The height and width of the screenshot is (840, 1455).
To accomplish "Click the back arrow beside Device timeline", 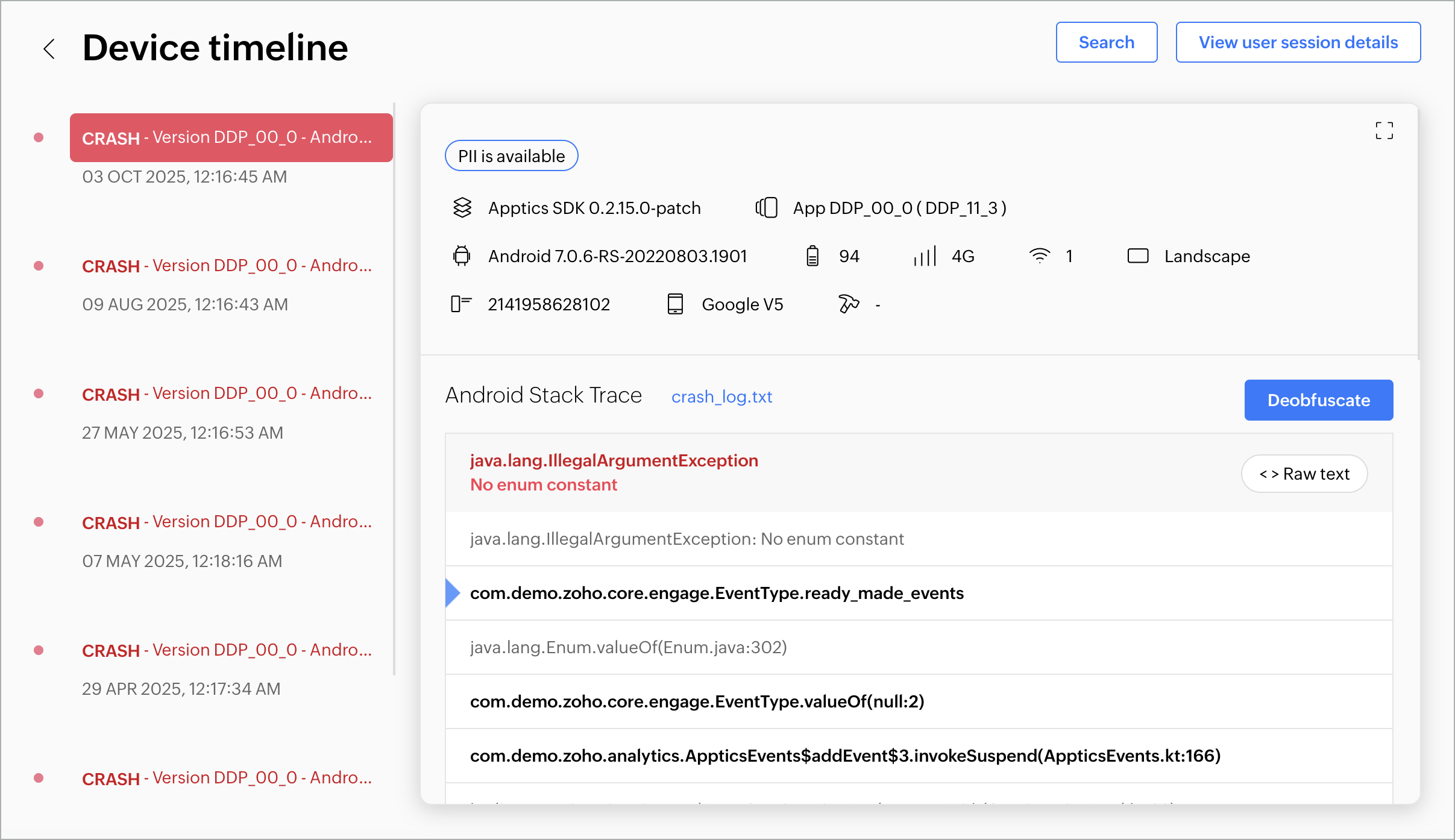I will coord(49,49).
